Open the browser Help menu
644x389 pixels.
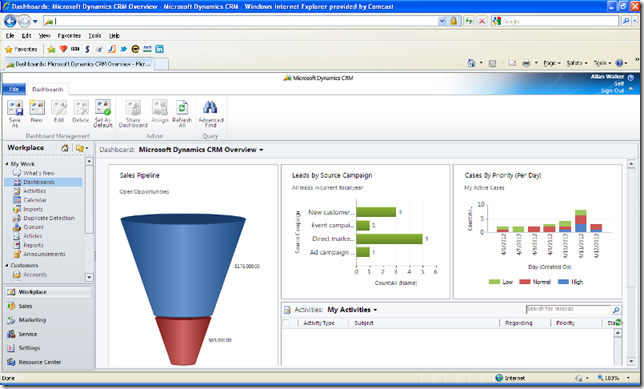click(x=114, y=36)
